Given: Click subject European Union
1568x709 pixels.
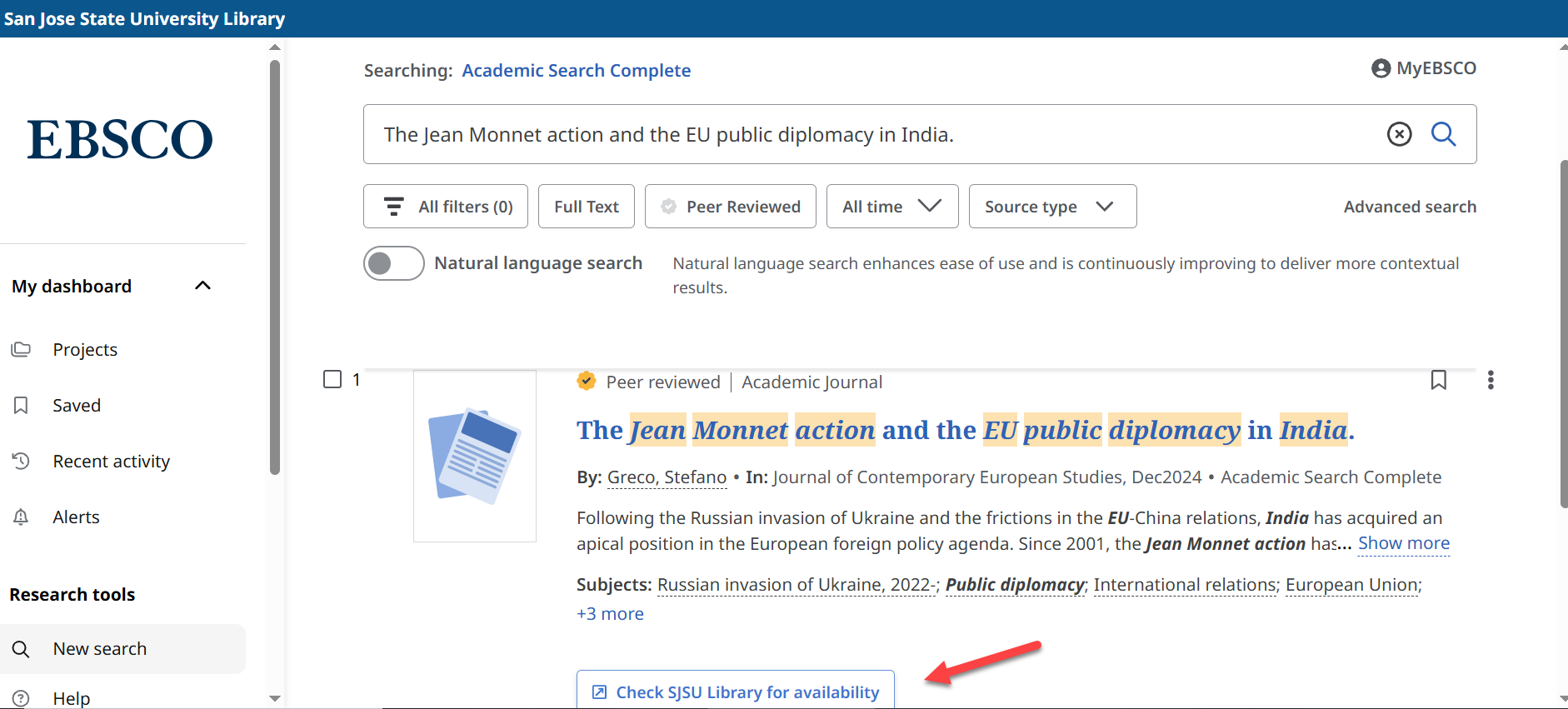Looking at the screenshot, I should tap(1351, 585).
